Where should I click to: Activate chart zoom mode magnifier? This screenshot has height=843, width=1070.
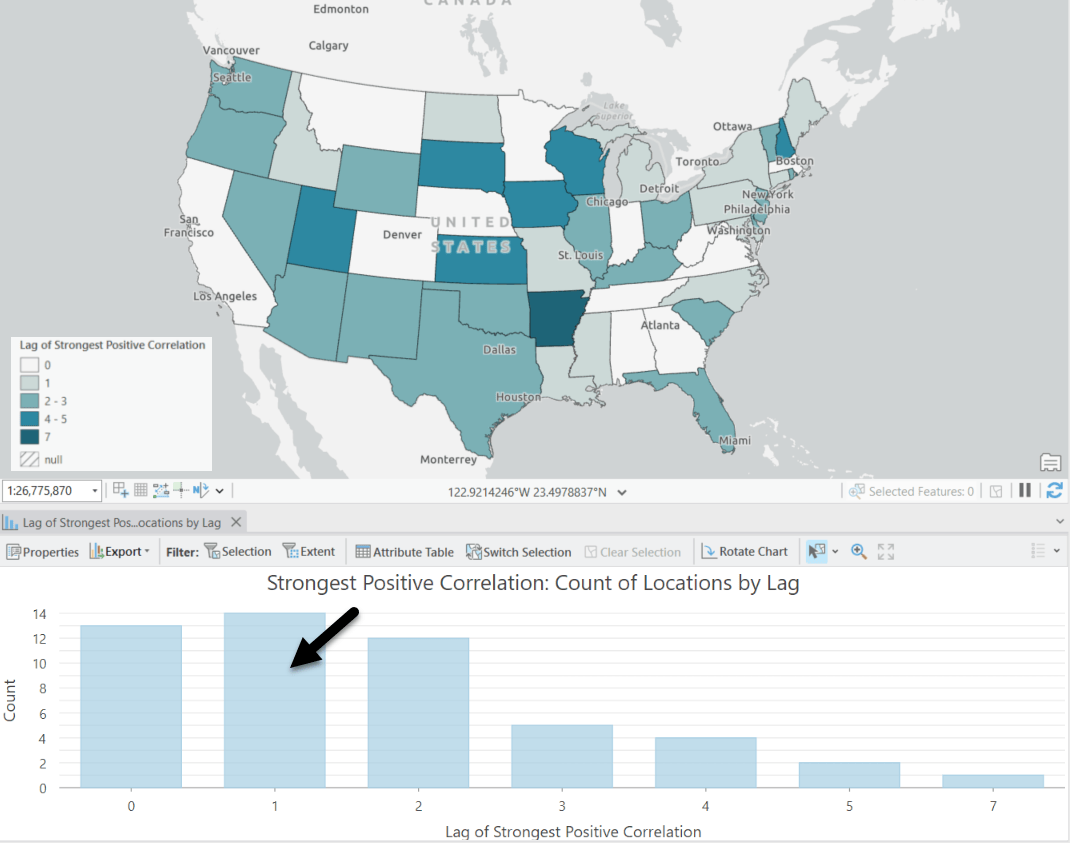(859, 552)
